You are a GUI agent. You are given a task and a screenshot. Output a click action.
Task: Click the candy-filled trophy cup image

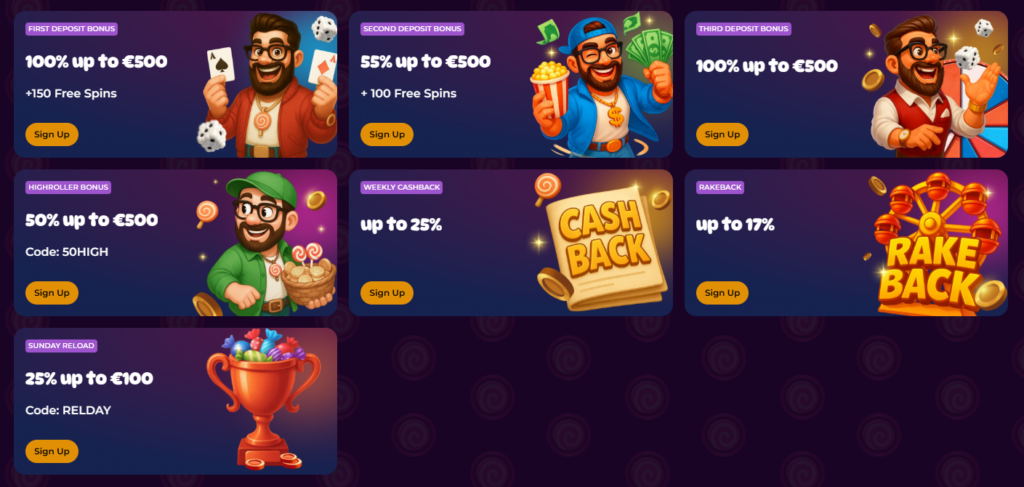pyautogui.click(x=264, y=400)
